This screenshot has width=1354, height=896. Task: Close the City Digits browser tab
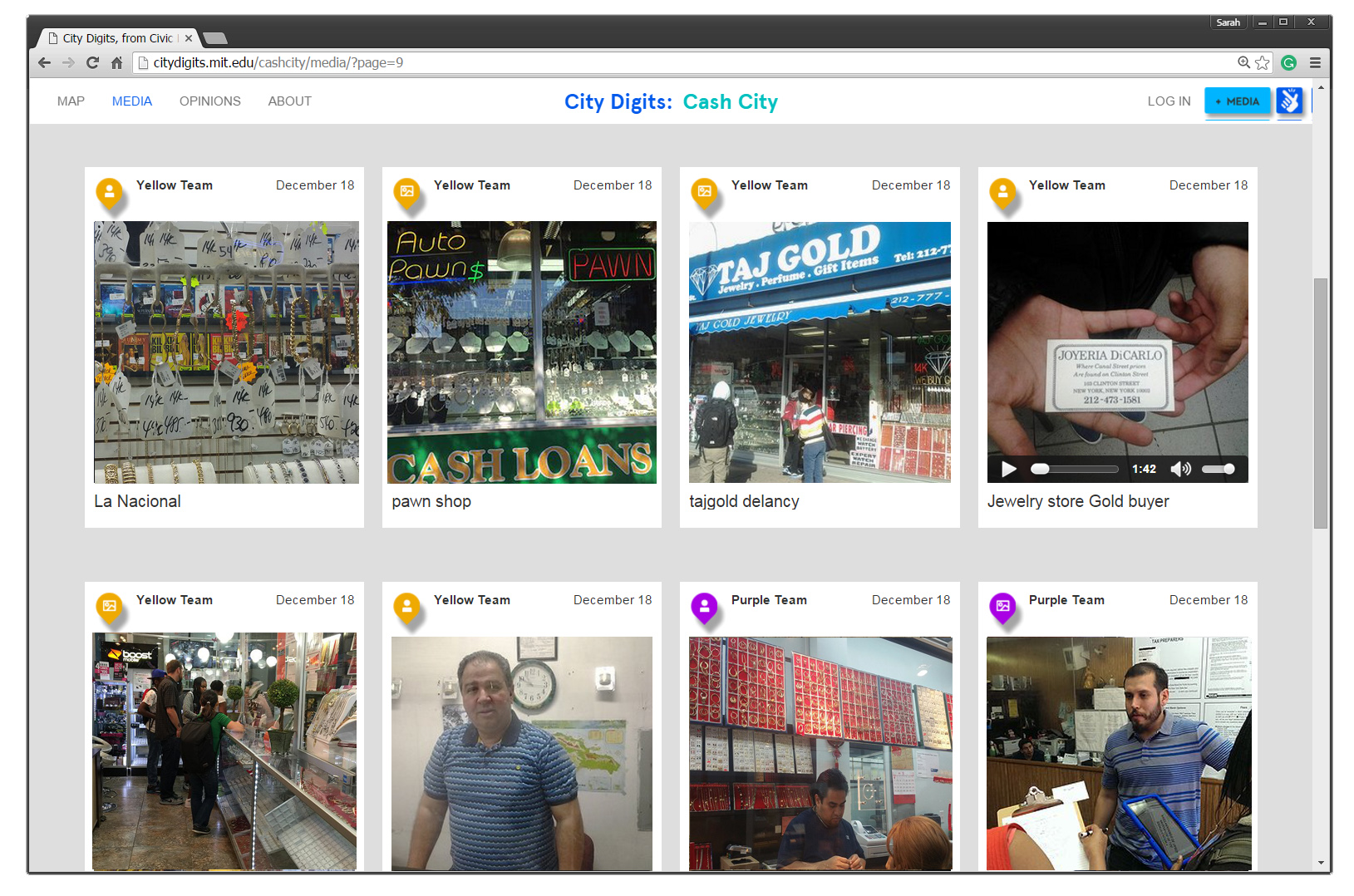click(x=189, y=38)
